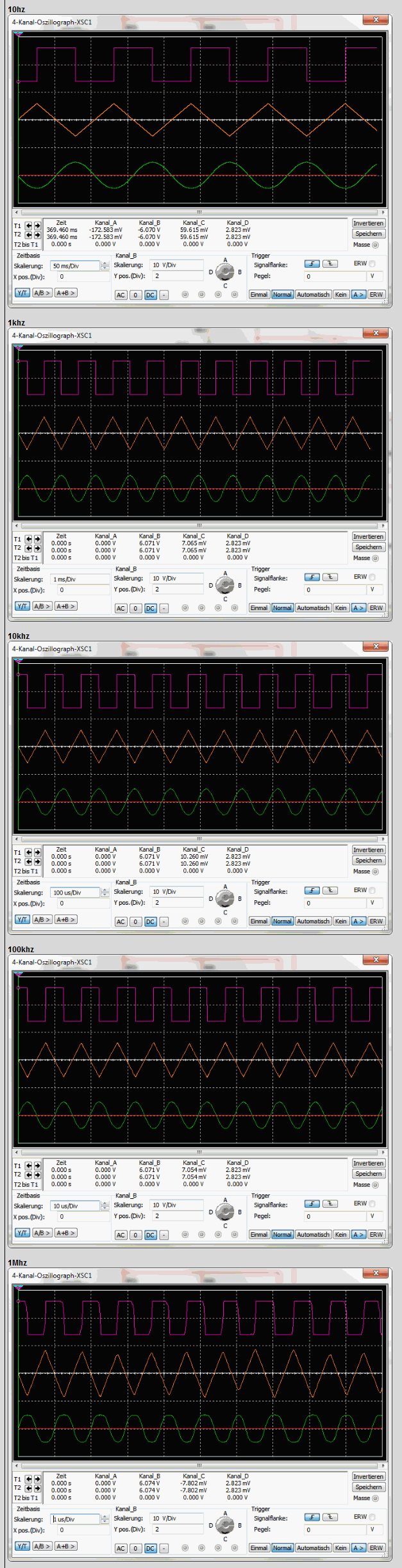Enable ERW trigger radio in 1khz oscilloscope
Viewport: 402px width, 1568px height.
tap(372, 577)
